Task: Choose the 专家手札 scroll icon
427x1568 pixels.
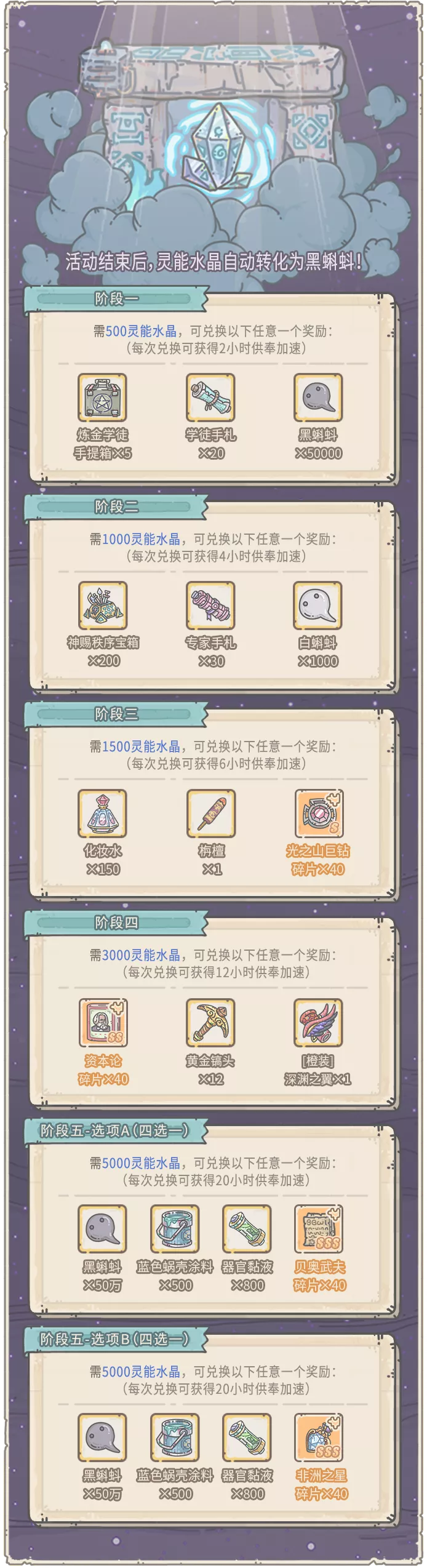Action: (210, 606)
